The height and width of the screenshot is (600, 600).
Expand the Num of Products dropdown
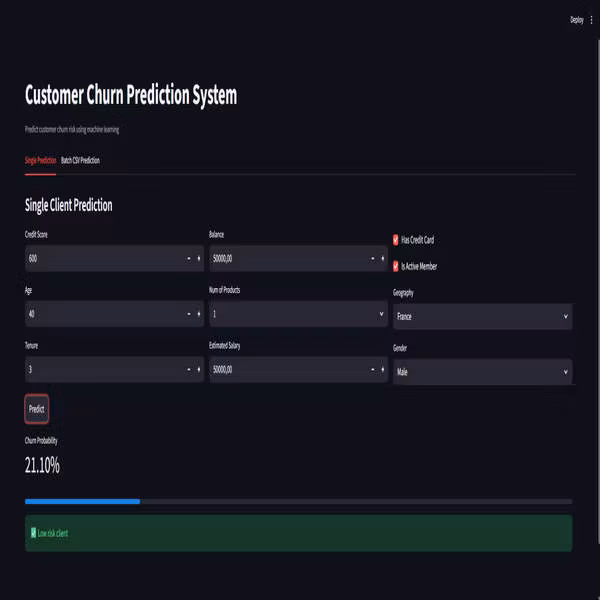(298, 314)
